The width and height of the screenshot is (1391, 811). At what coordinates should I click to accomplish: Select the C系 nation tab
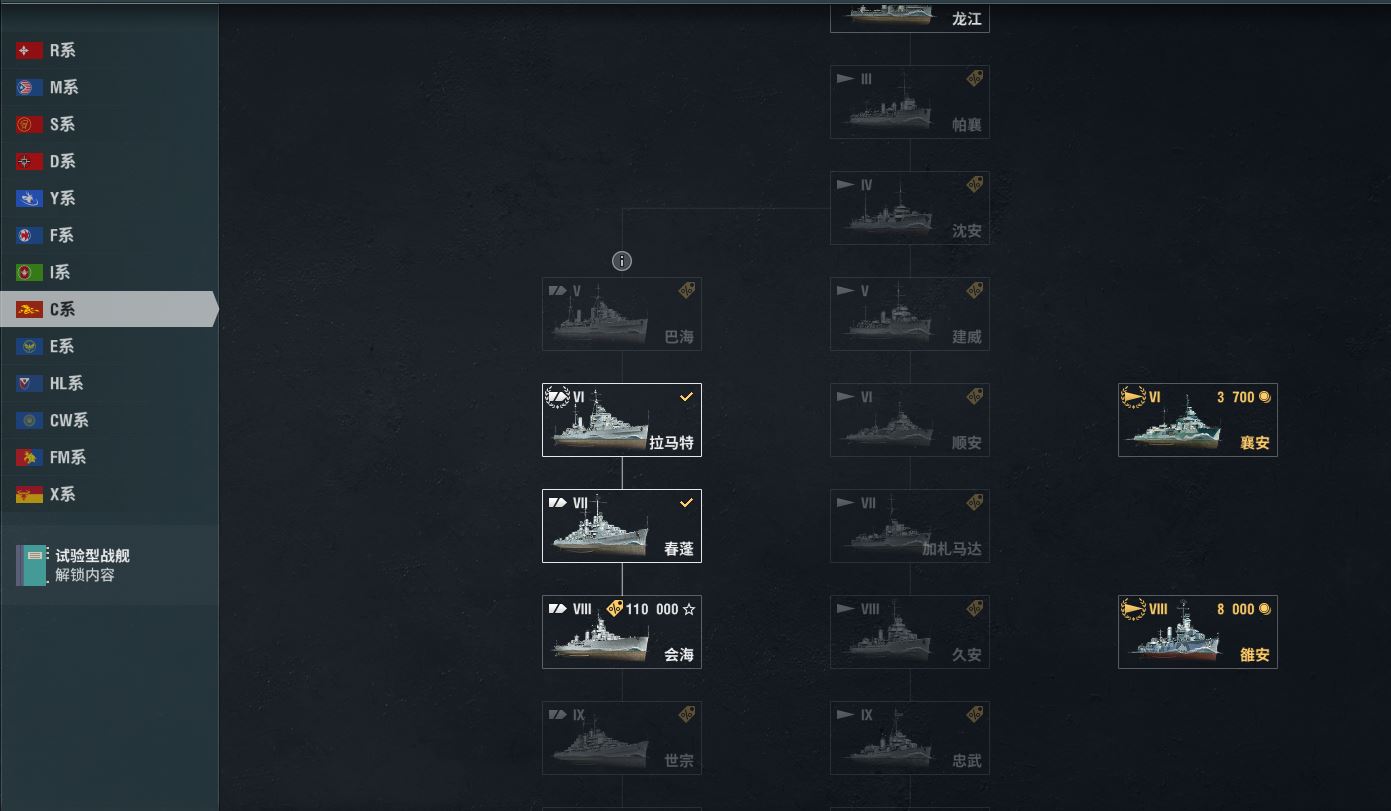pyautogui.click(x=109, y=309)
